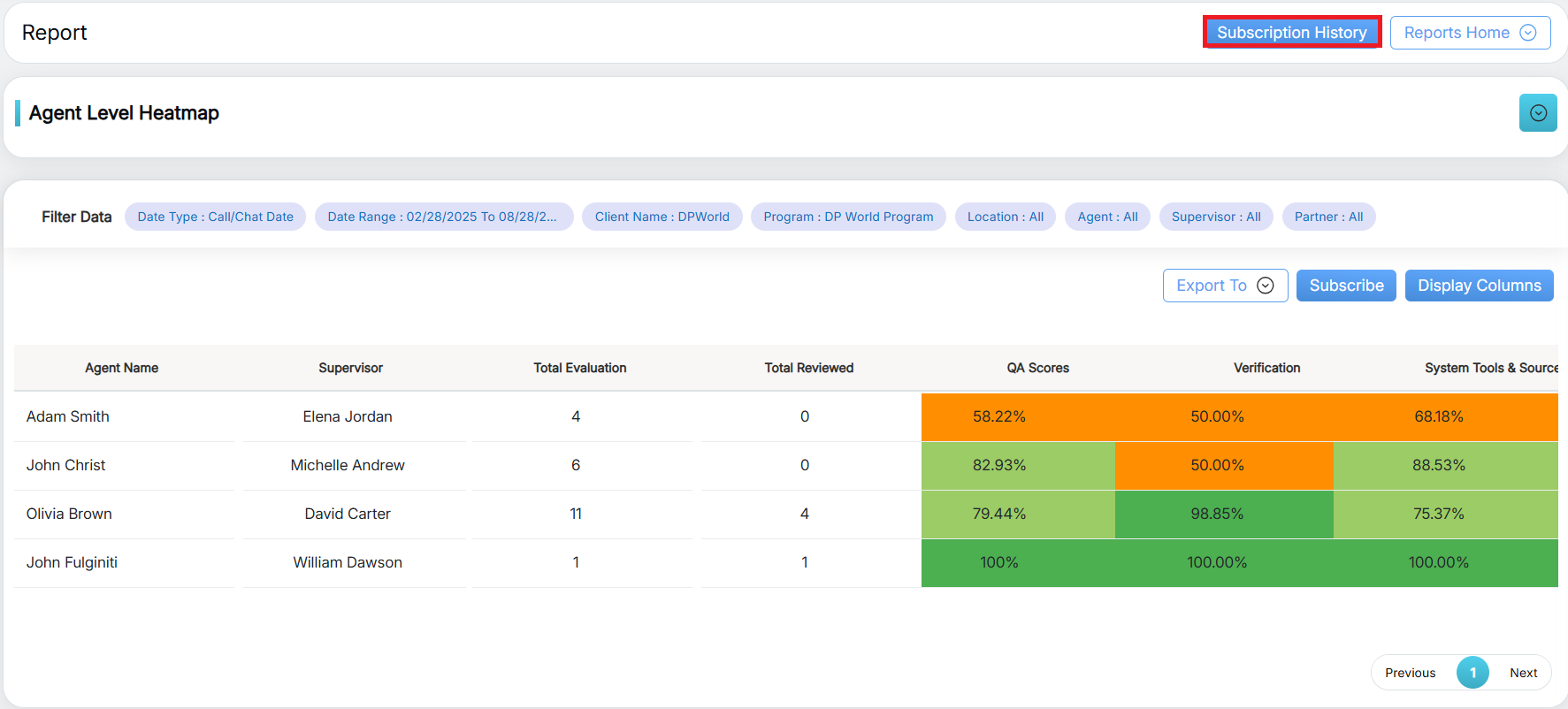
Task: Select the Date Type filter chip
Action: coord(215,217)
